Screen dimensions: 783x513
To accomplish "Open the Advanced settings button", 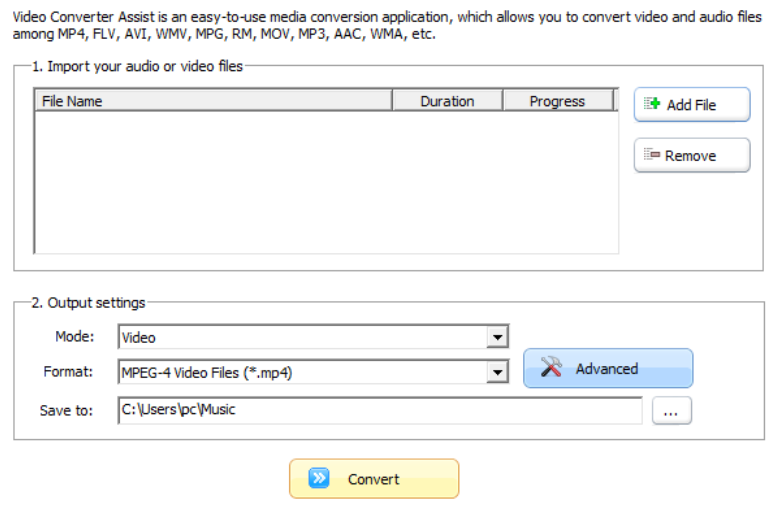I will tap(607, 368).
